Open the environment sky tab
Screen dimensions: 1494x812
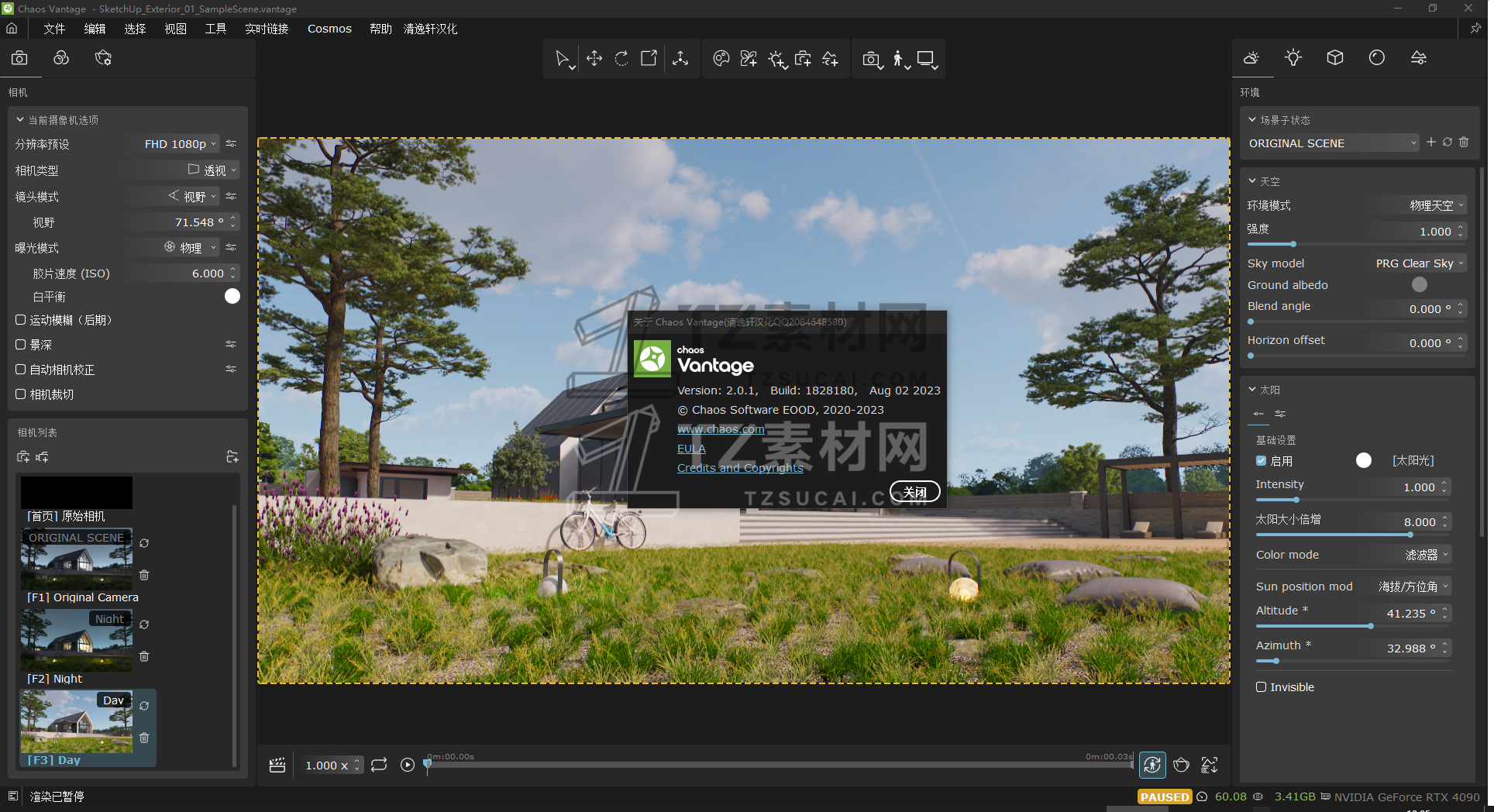click(x=1251, y=58)
